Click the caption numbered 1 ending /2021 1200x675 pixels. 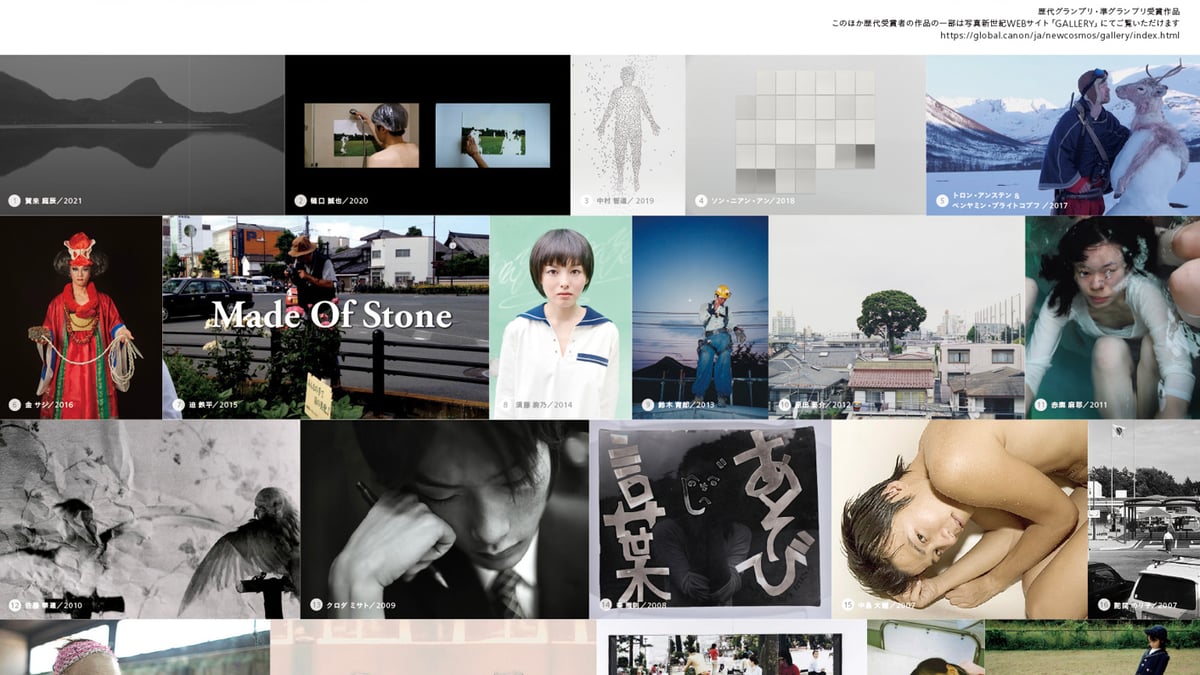46,201
